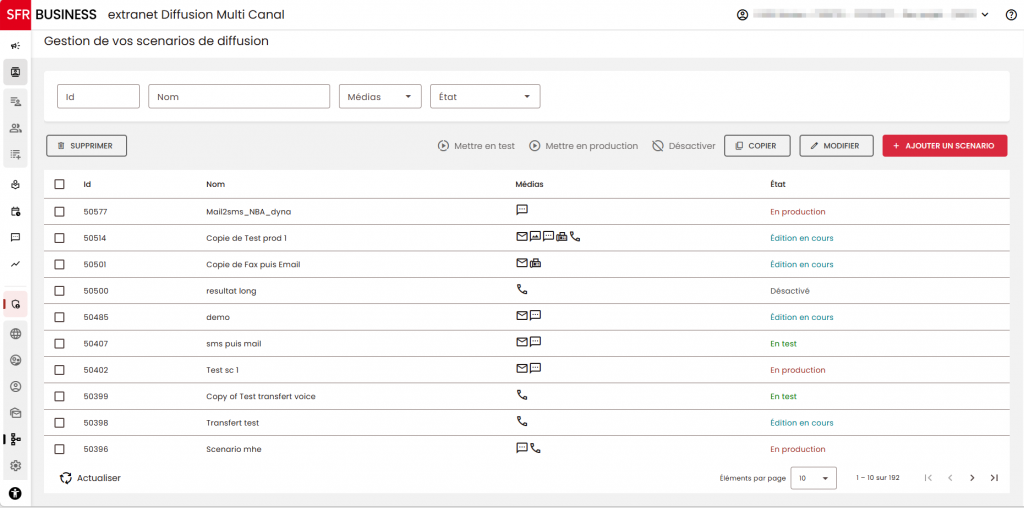Focus the Nom search input field
Screen dimensions: 1024x508
[x=239, y=97]
